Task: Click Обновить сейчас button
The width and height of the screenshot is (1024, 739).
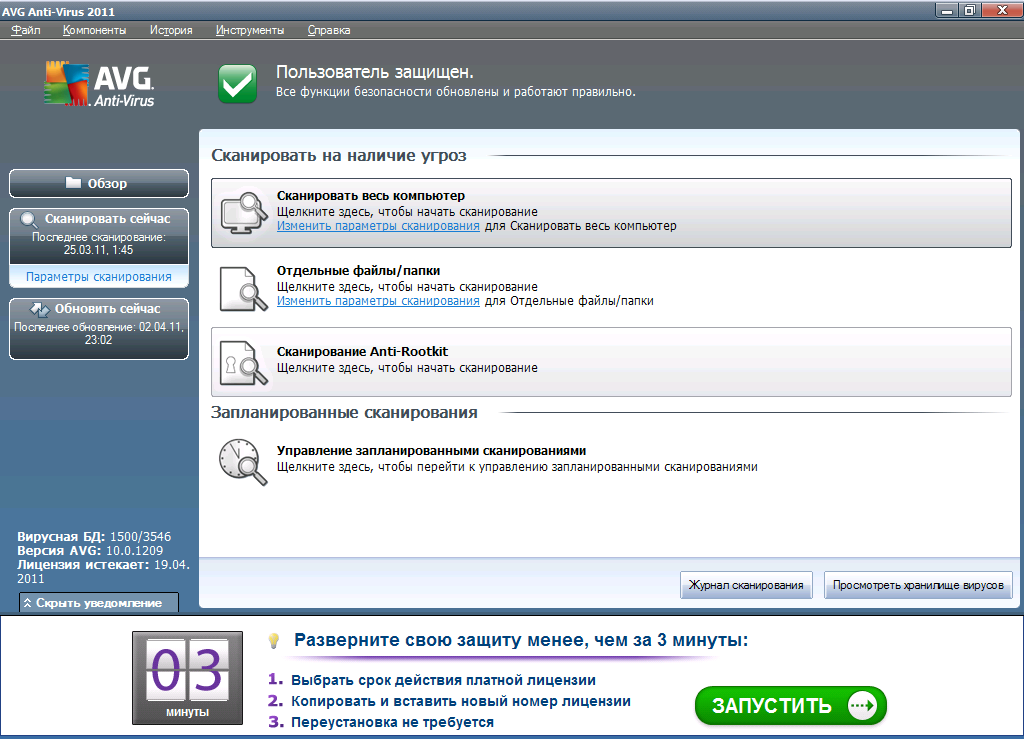Action: point(99,329)
